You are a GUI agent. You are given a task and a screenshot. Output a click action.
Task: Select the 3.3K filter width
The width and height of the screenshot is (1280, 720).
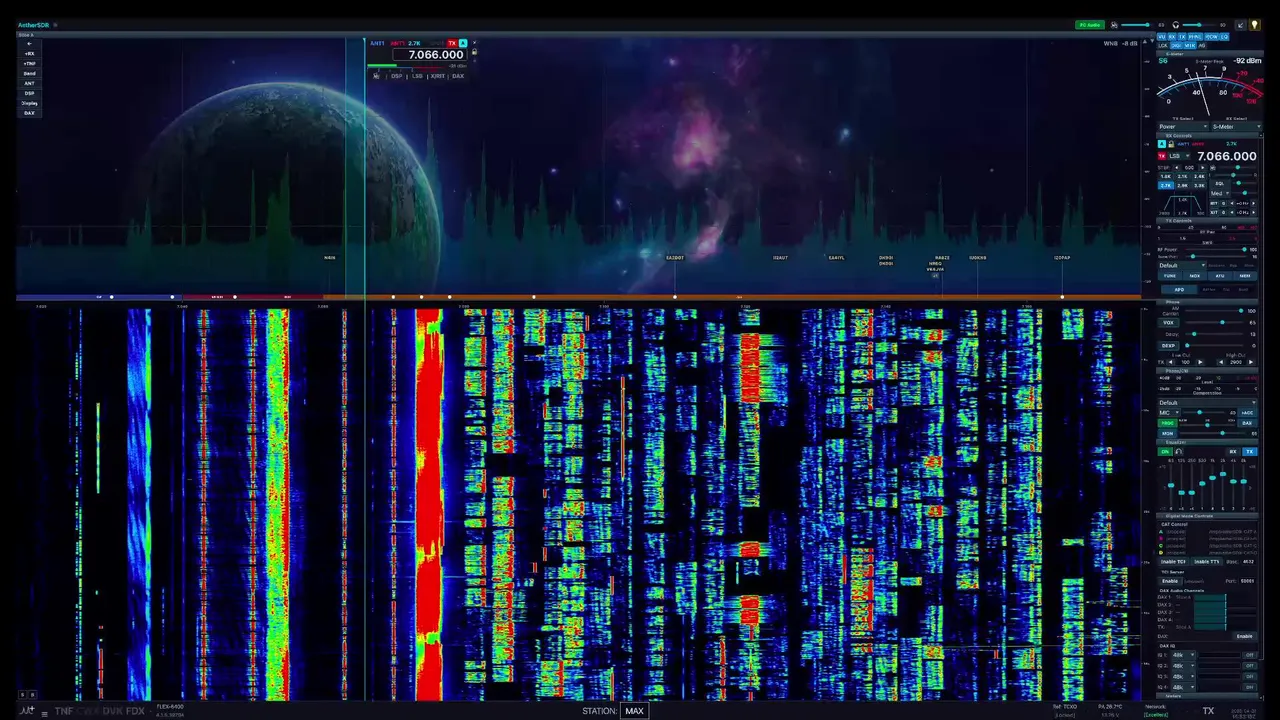click(x=1199, y=185)
